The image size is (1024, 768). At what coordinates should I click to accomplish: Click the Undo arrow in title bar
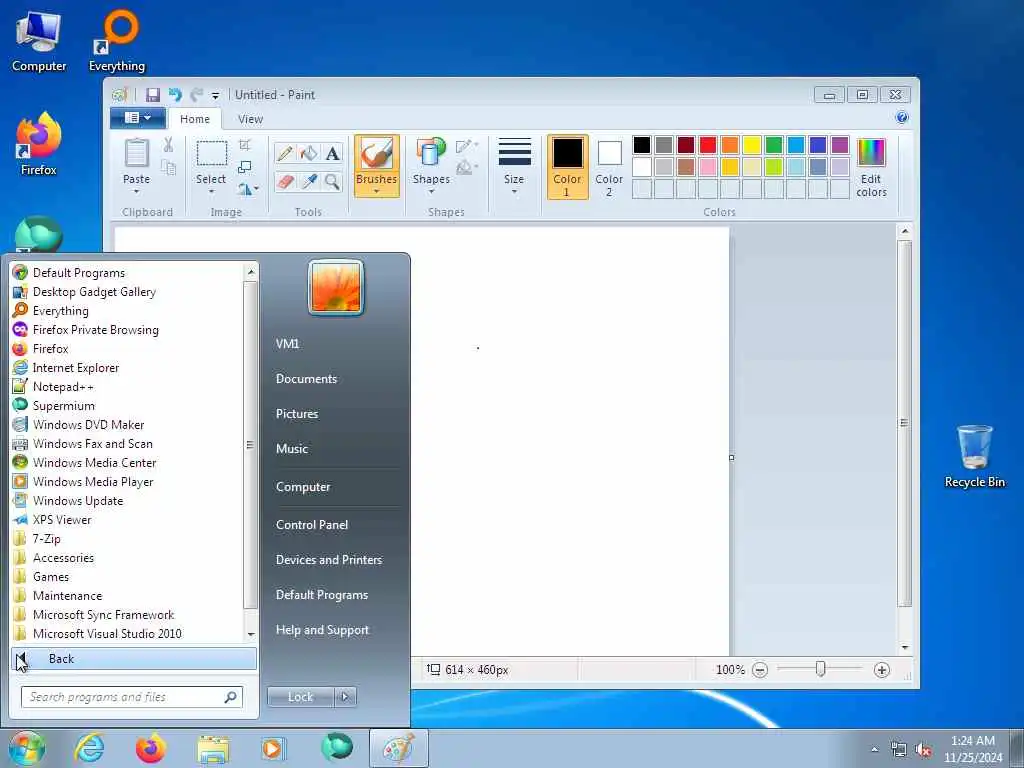point(175,95)
